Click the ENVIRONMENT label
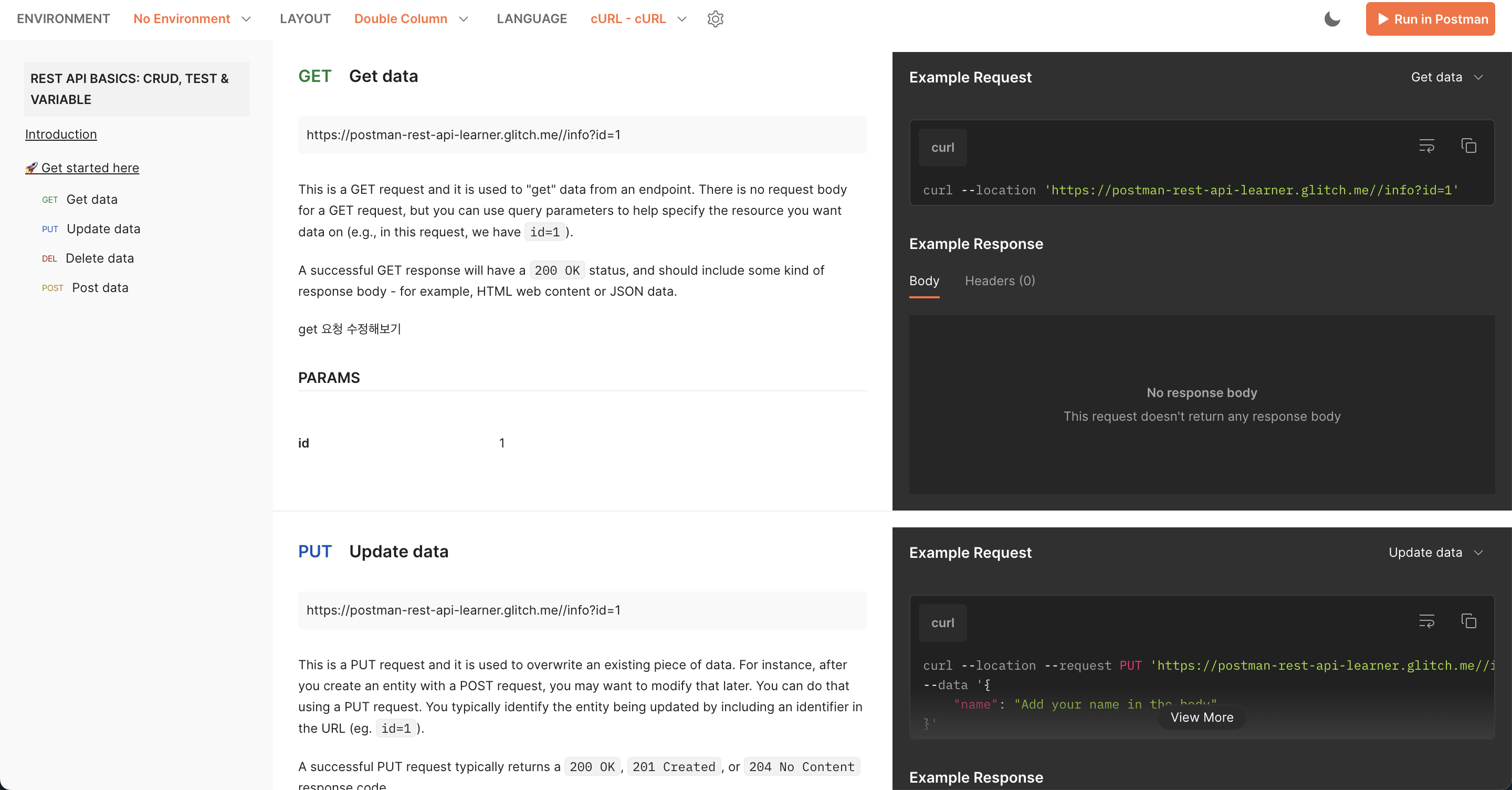 tap(64, 19)
